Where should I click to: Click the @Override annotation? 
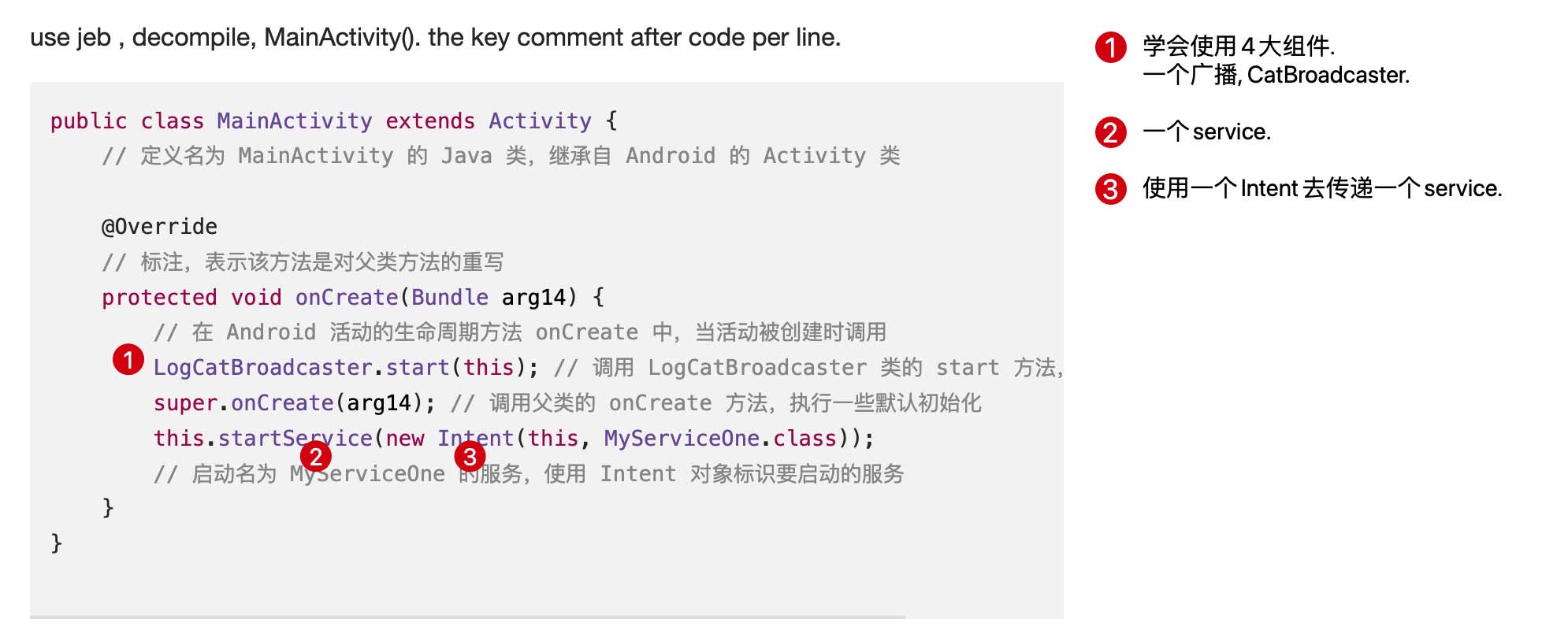coord(159,227)
